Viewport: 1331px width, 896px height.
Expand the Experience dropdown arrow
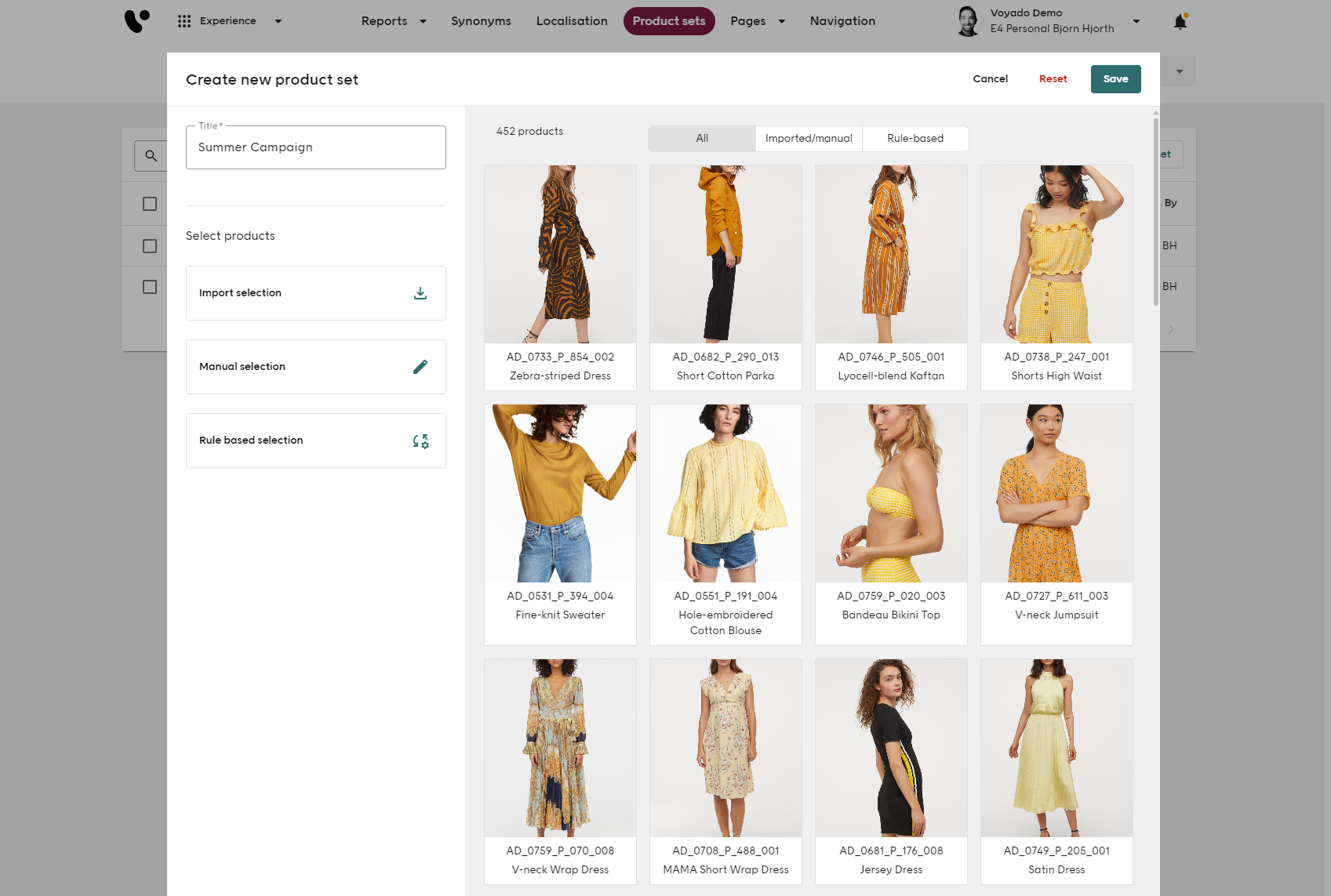click(278, 21)
